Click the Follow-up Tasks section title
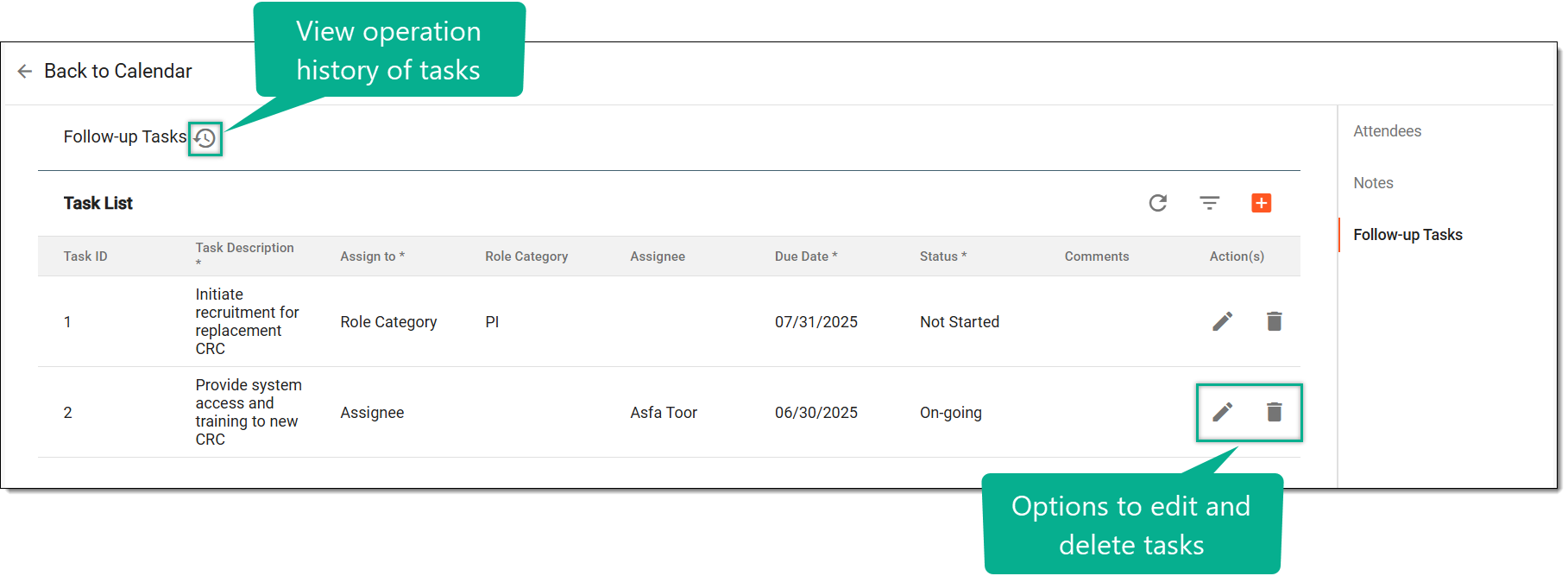 point(125,136)
